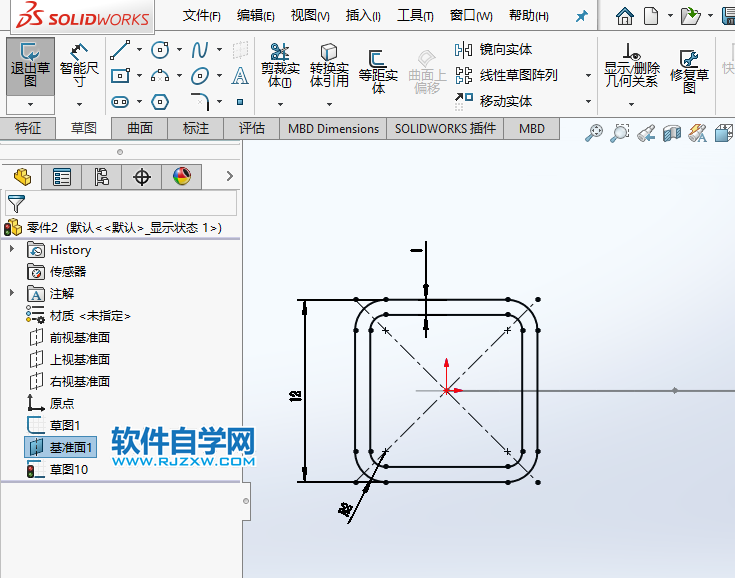Select the 智能尺寸 smart dimension tool

click(x=79, y=66)
